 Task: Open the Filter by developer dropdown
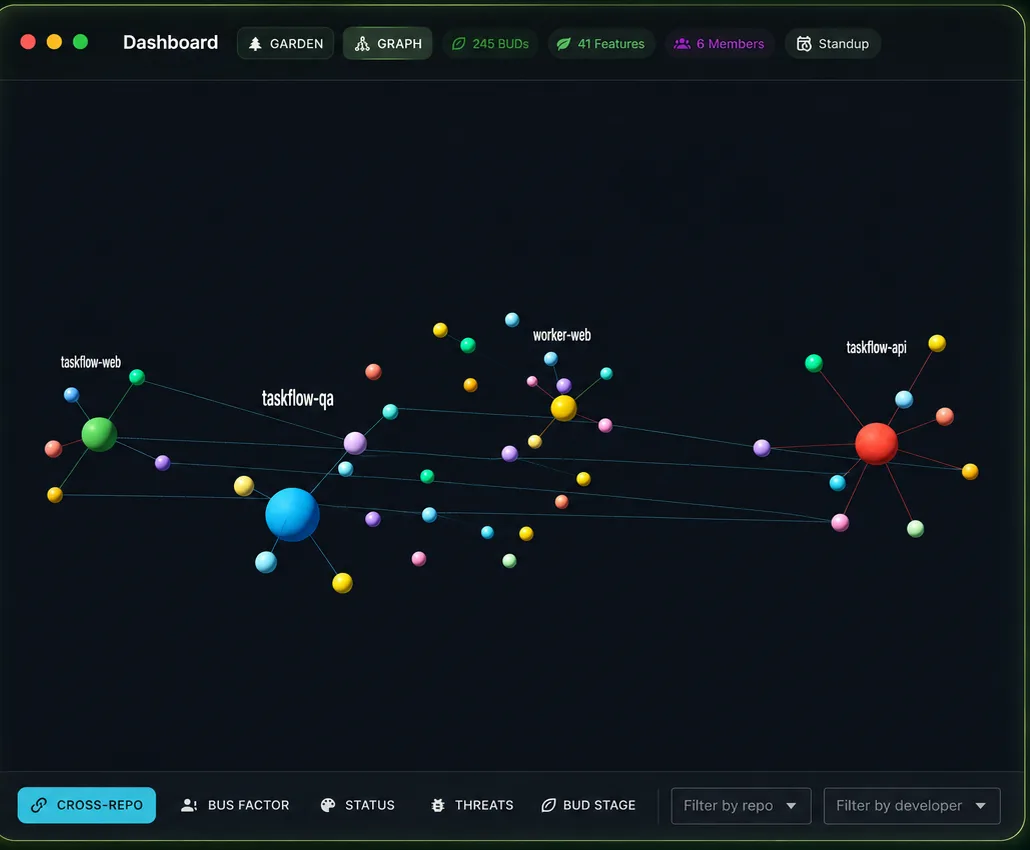tap(912, 805)
